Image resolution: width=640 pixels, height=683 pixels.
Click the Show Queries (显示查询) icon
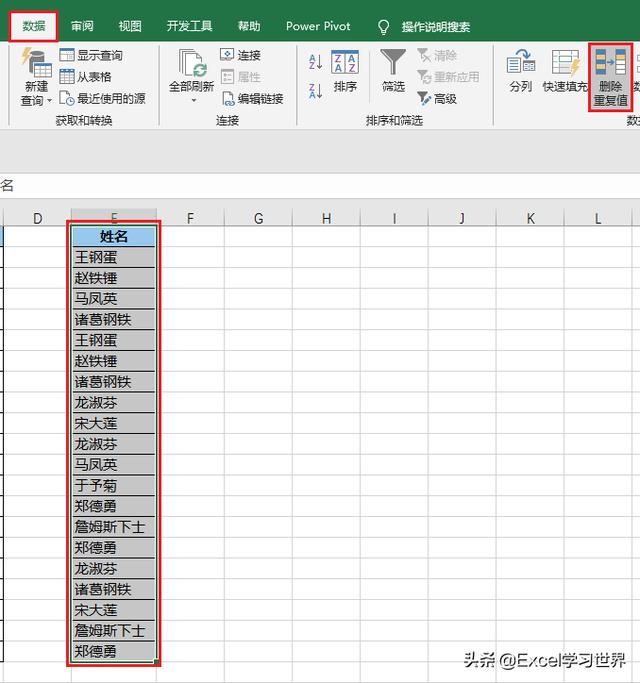[67, 55]
